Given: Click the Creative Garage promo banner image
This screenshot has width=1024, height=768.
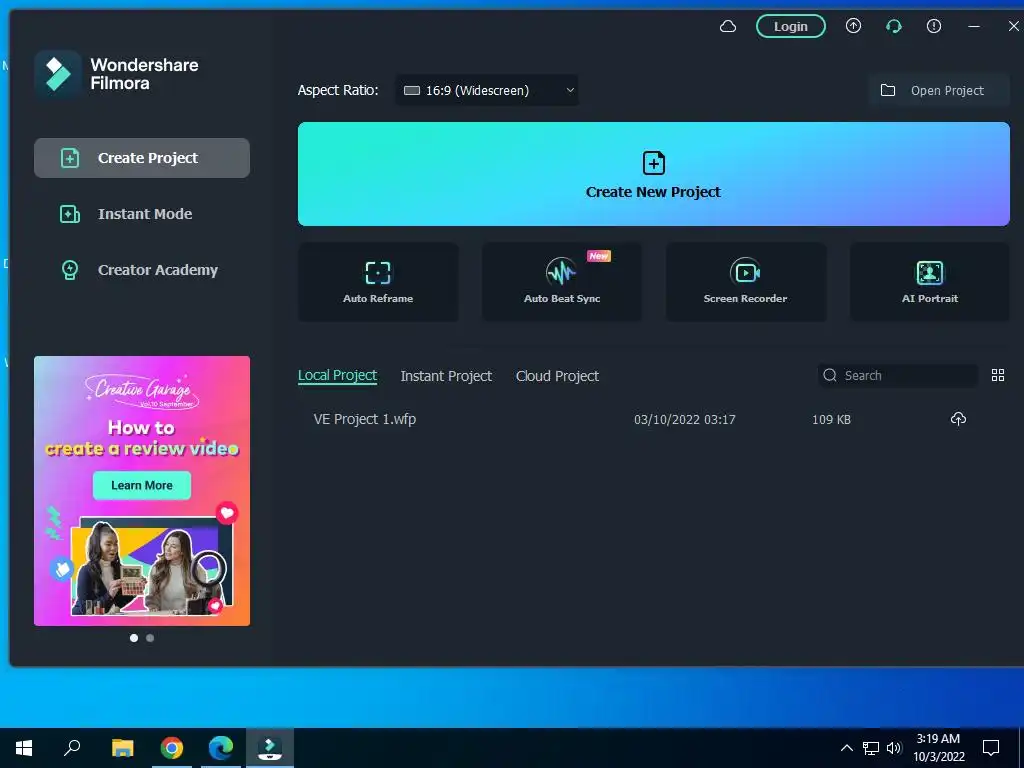Looking at the screenshot, I should [x=142, y=490].
